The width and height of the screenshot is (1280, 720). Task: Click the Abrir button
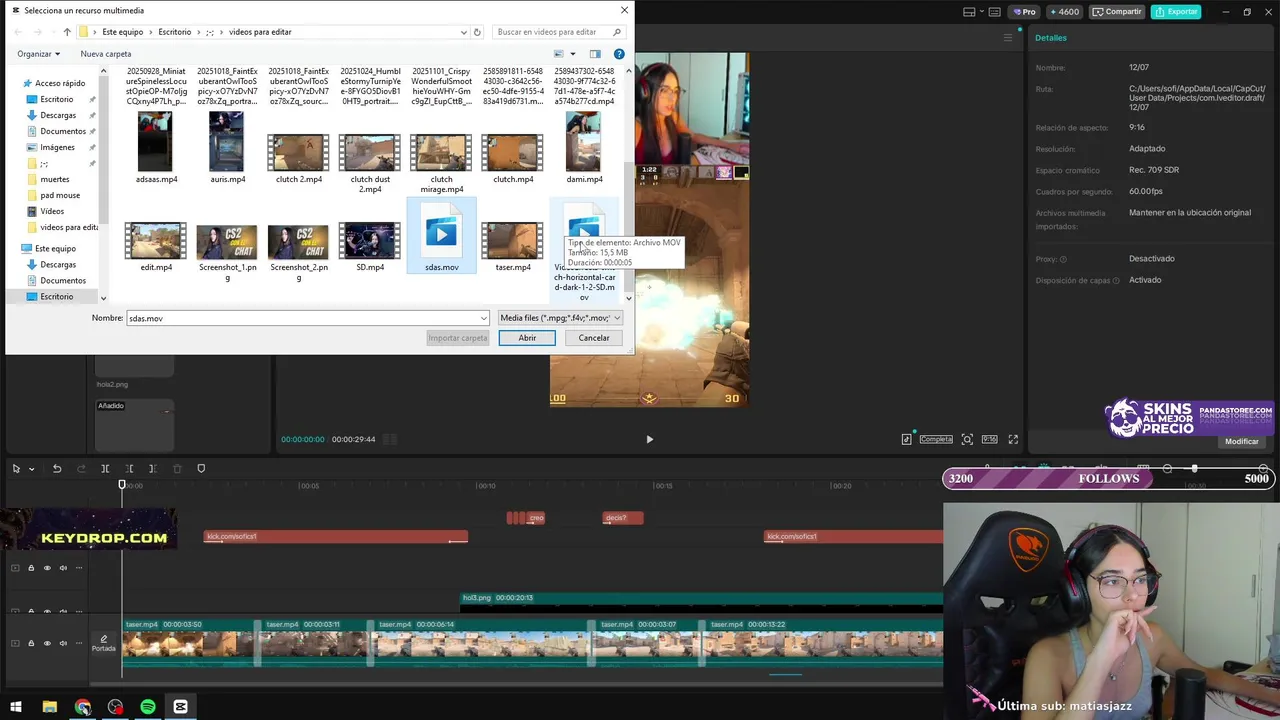(x=527, y=338)
